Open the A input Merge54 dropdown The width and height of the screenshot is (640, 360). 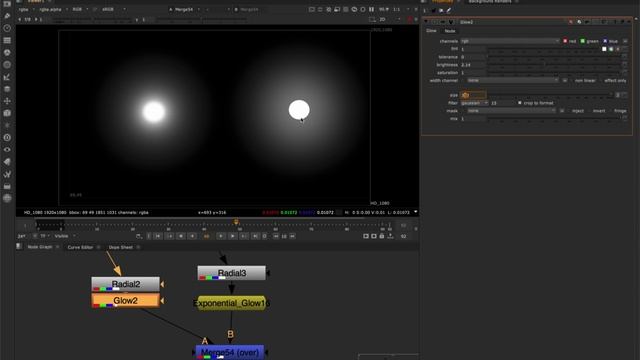point(184,9)
